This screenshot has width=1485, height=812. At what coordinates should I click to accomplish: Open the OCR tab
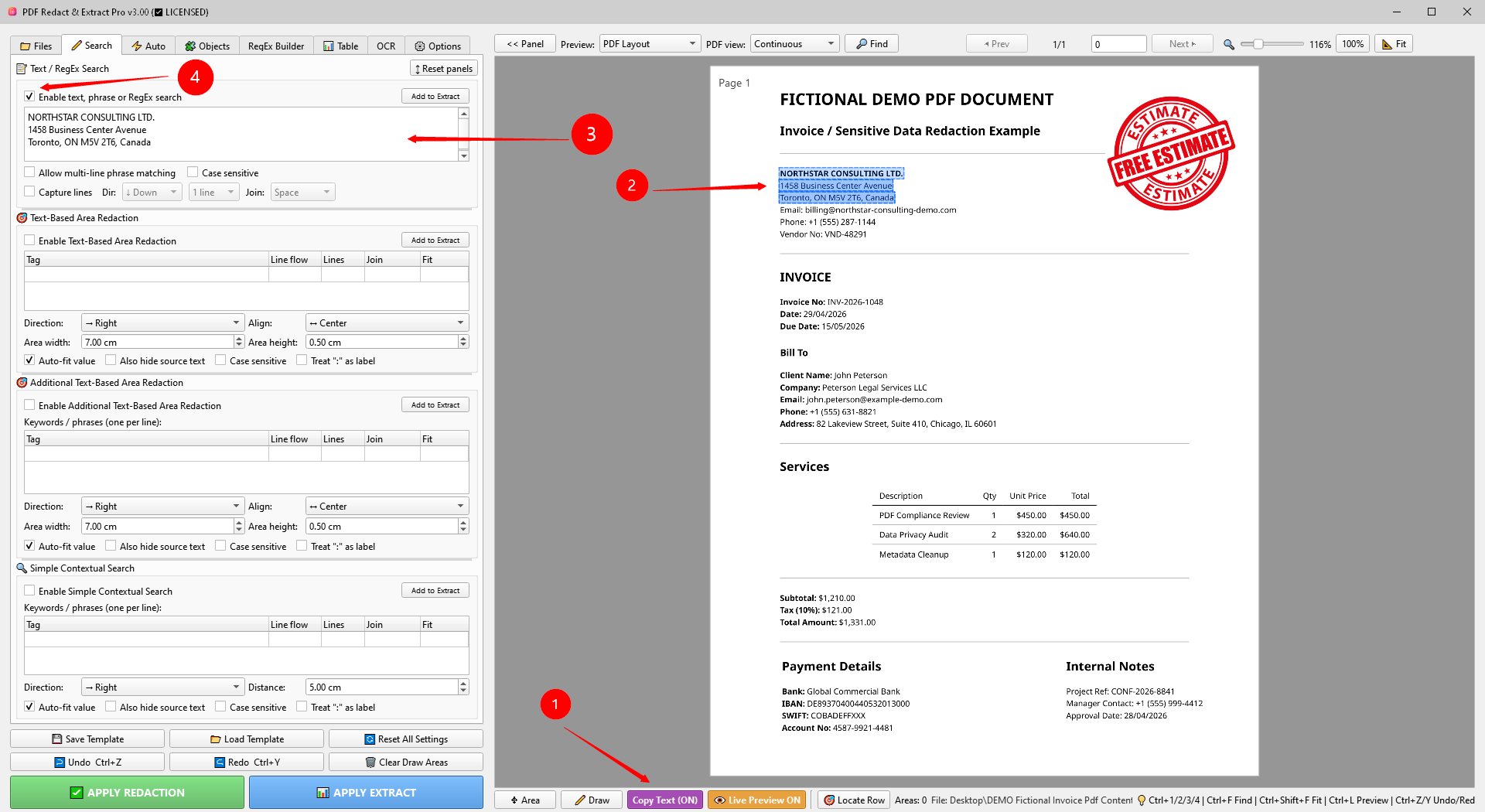(x=386, y=46)
